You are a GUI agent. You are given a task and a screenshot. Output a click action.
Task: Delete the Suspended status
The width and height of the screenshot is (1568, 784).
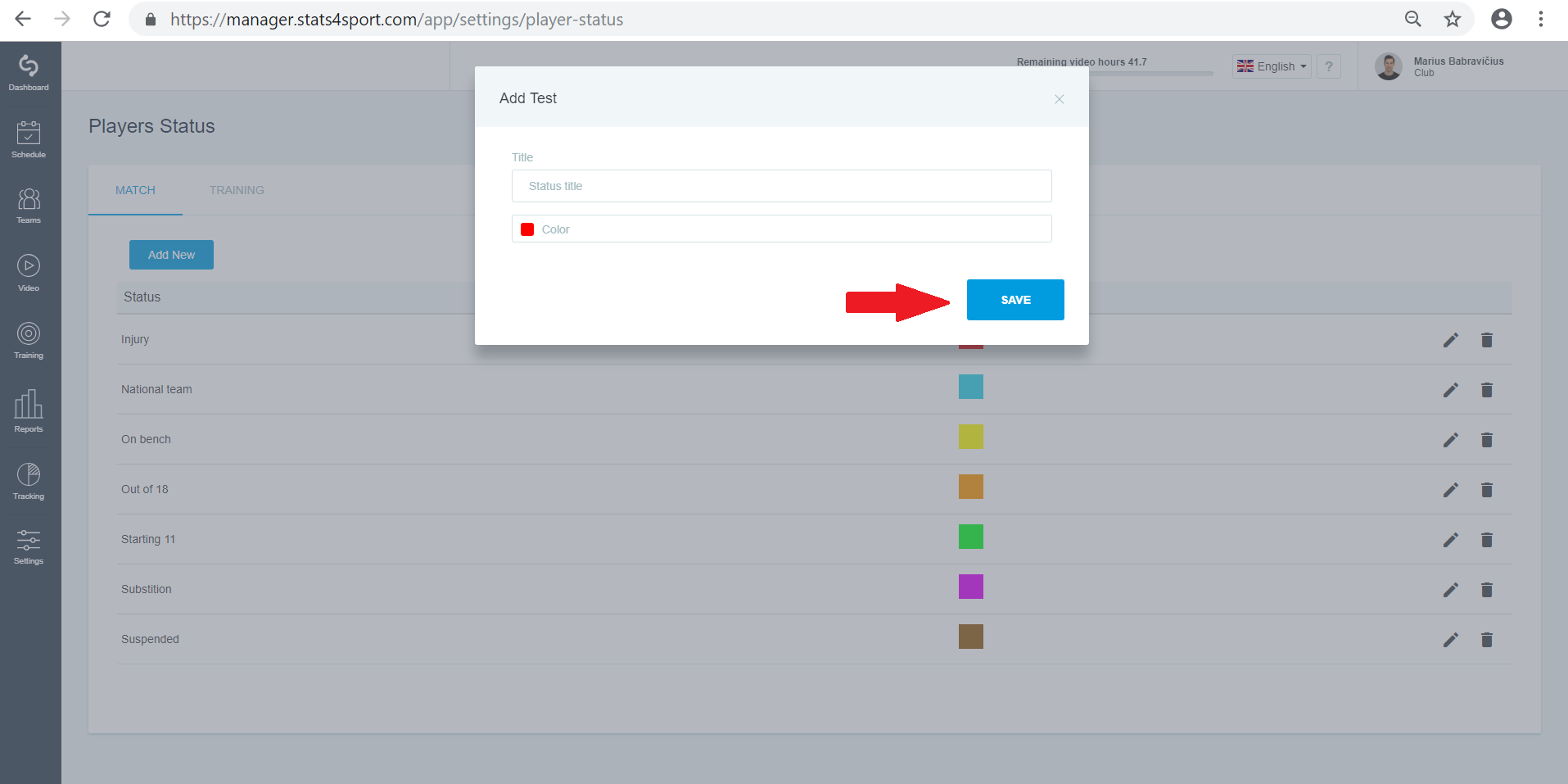pos(1487,640)
